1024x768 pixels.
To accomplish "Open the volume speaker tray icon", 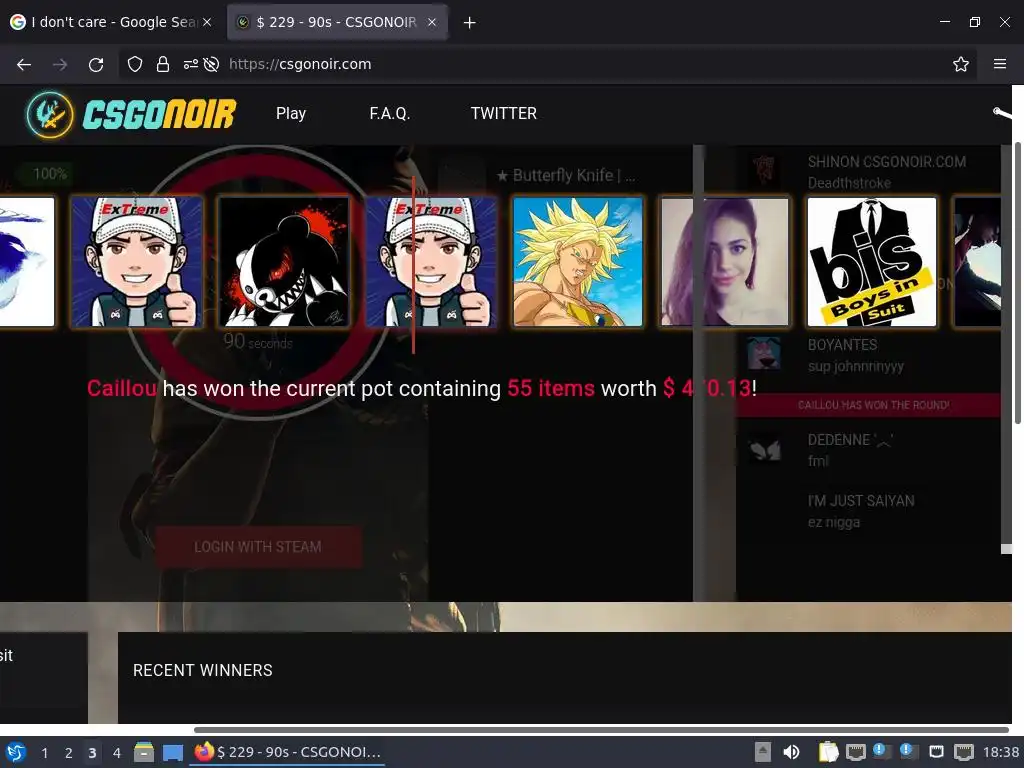I will (791, 752).
